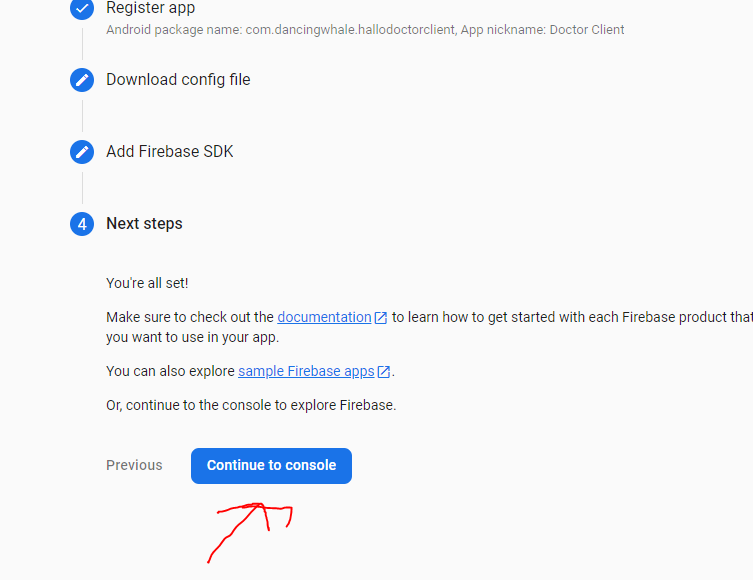
Task: Open the documentation link
Action: coord(324,317)
